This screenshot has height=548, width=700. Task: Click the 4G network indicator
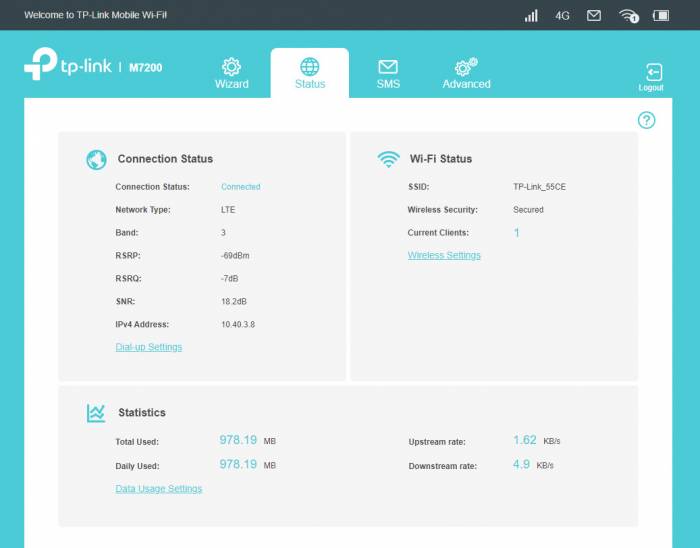click(562, 16)
